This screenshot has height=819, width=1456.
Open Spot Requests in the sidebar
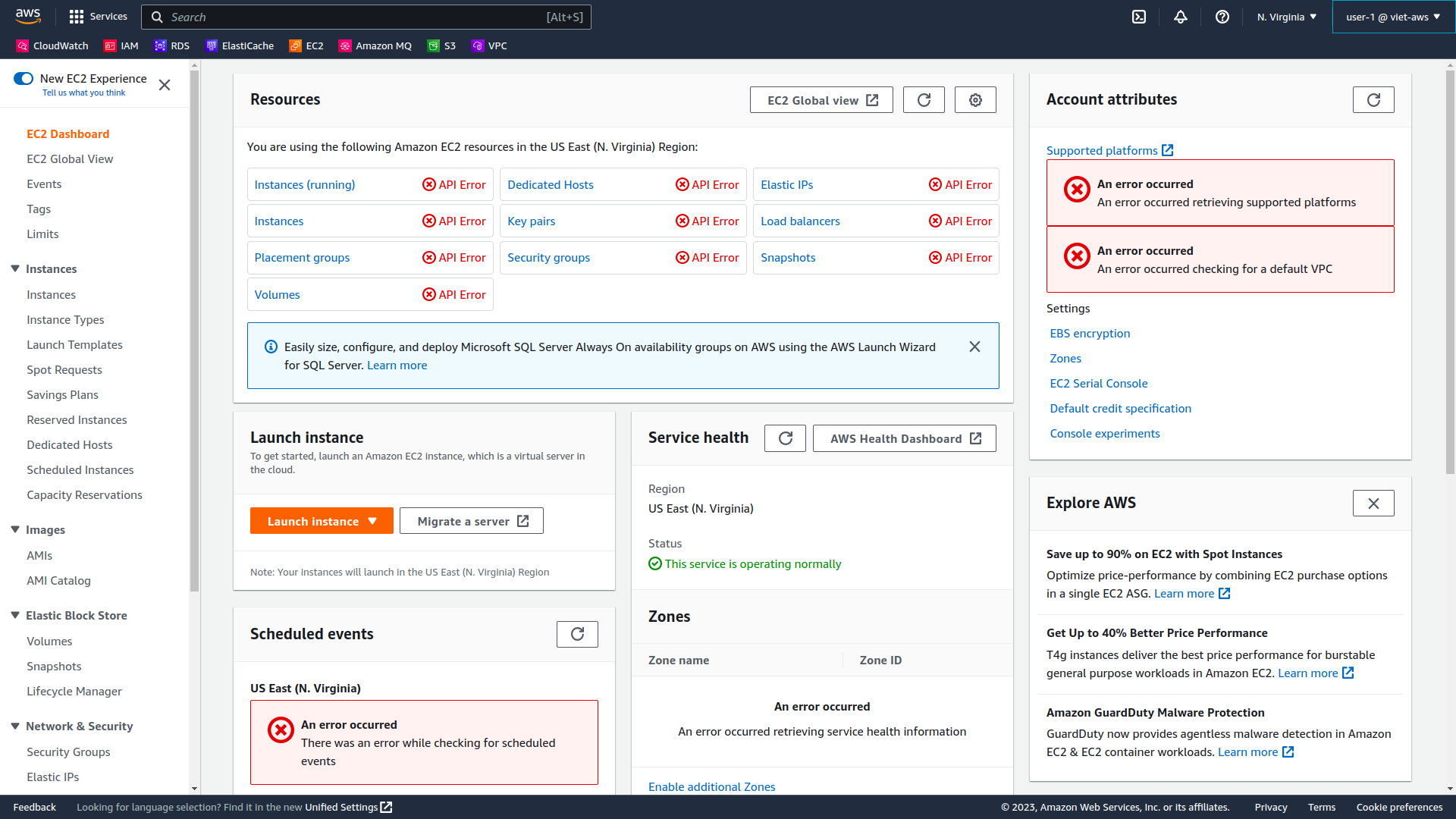(x=64, y=370)
